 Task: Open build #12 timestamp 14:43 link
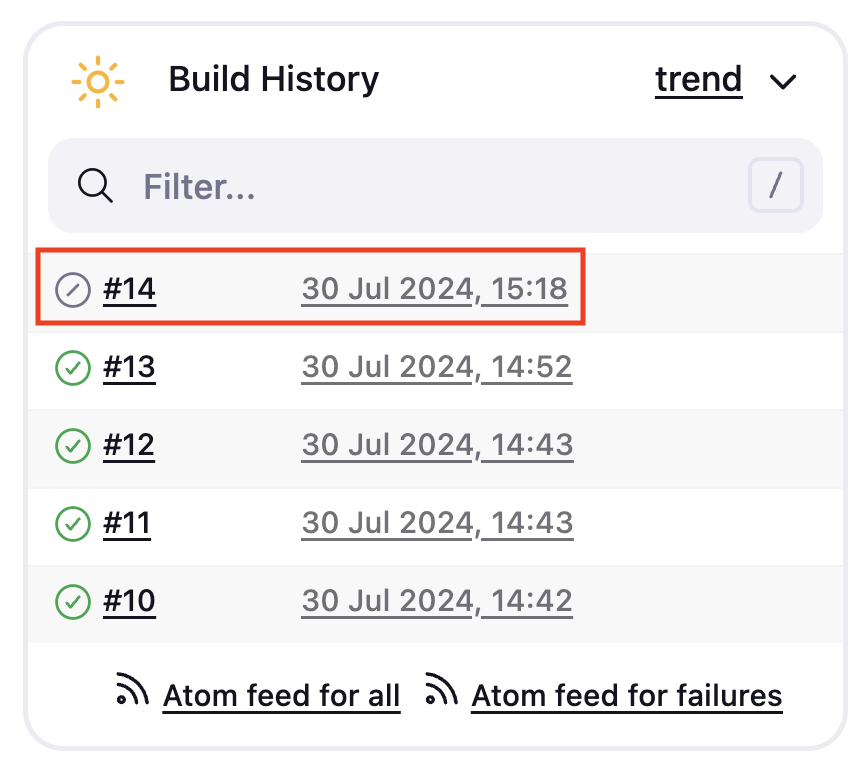coord(437,445)
